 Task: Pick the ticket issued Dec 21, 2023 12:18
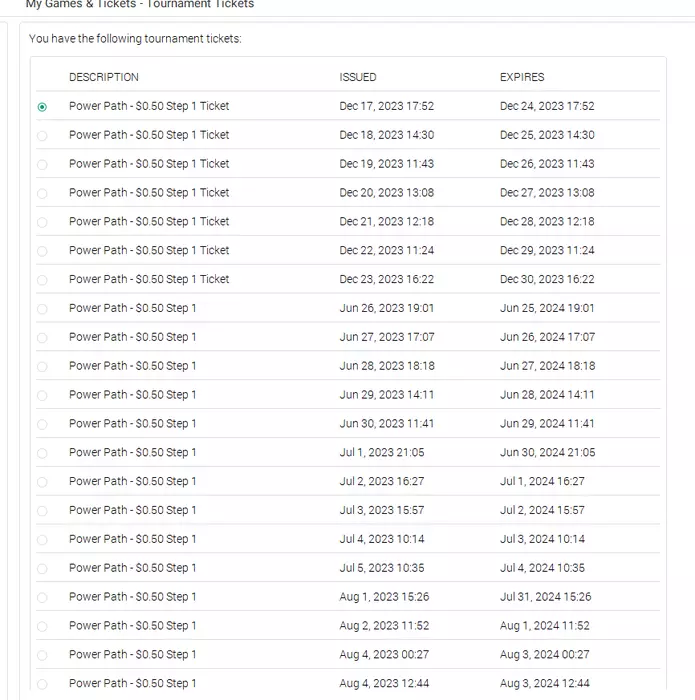click(42, 222)
